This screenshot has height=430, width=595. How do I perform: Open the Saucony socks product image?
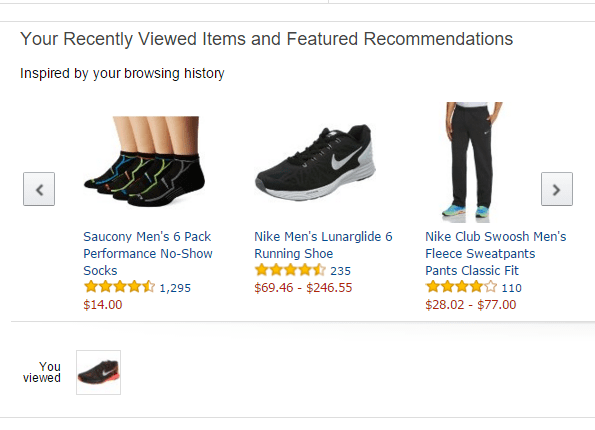145,162
